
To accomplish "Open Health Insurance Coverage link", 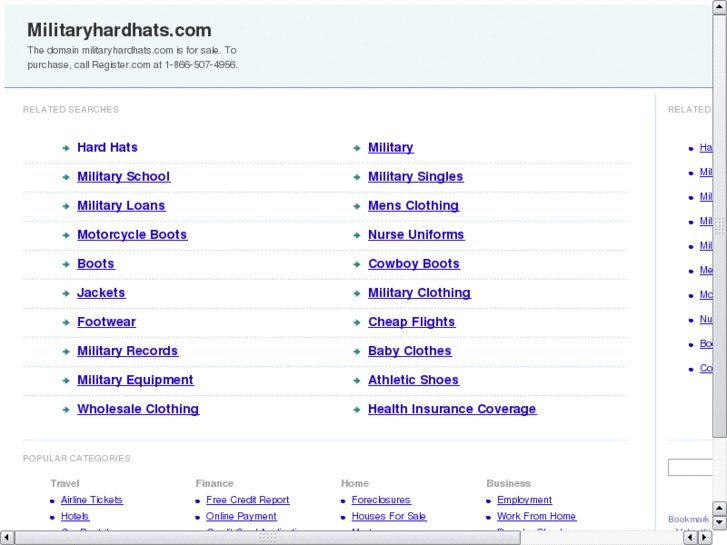I will [x=452, y=409].
